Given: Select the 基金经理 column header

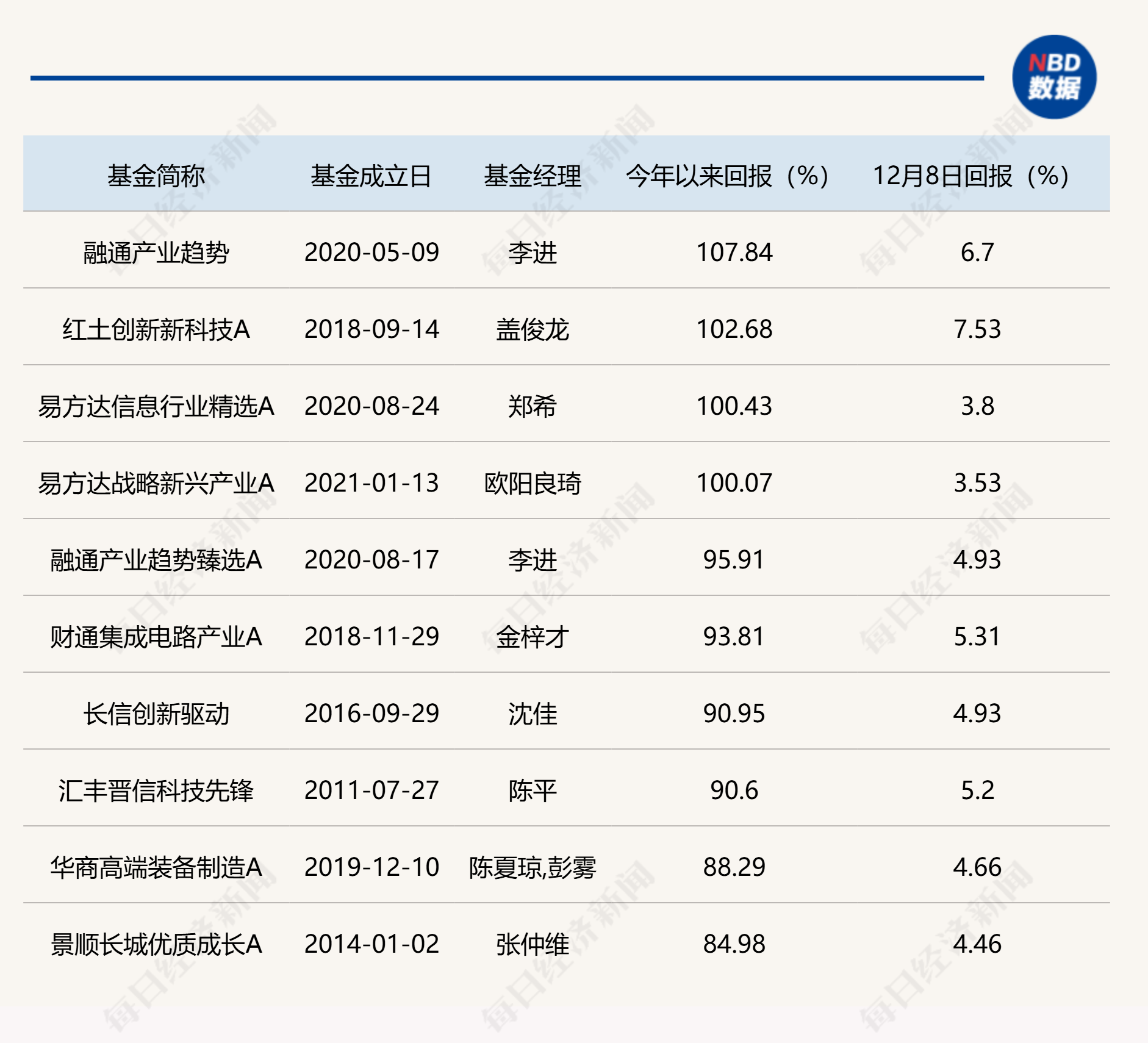Looking at the screenshot, I should [532, 176].
